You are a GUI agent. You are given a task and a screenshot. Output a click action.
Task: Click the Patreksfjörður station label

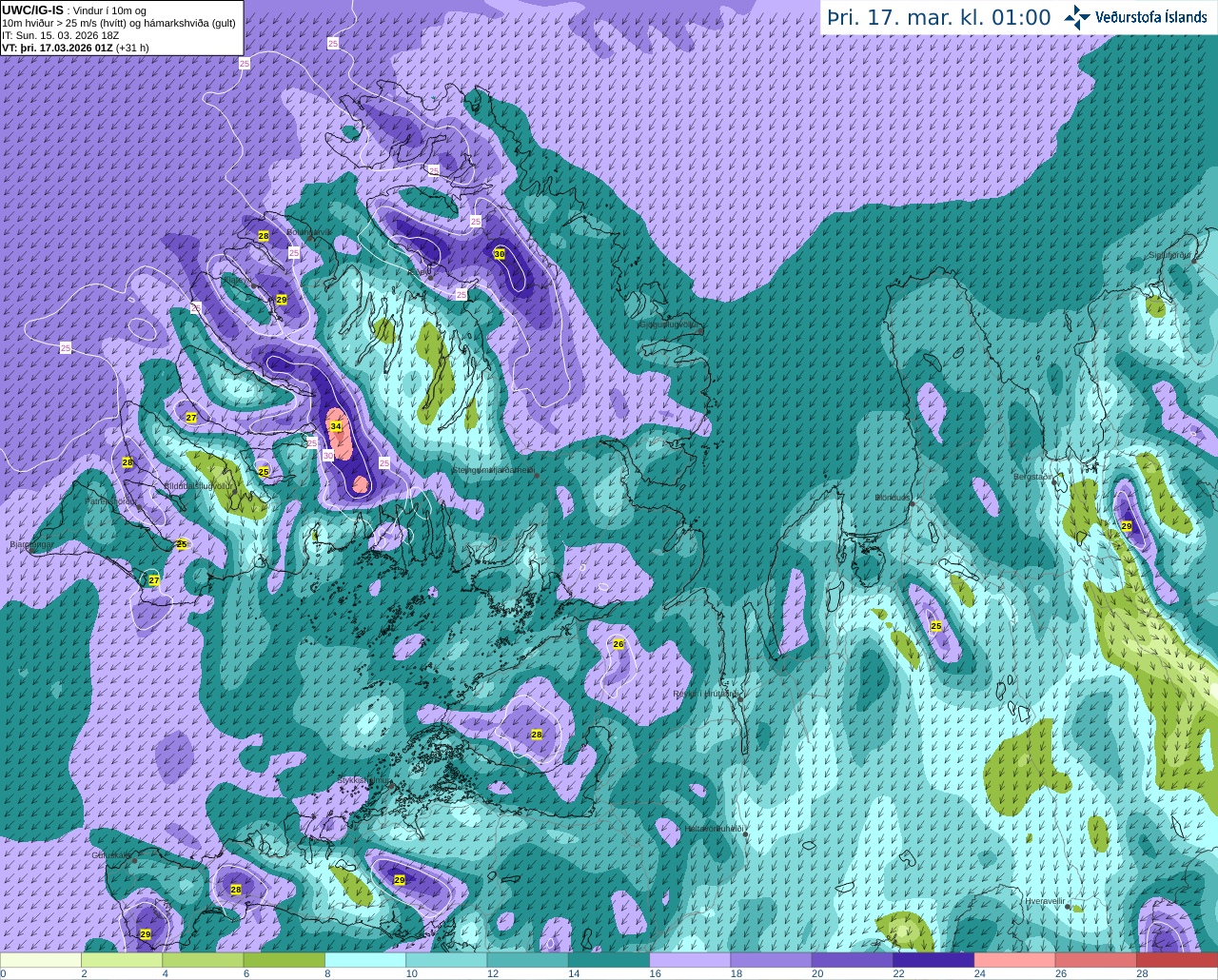(113, 500)
